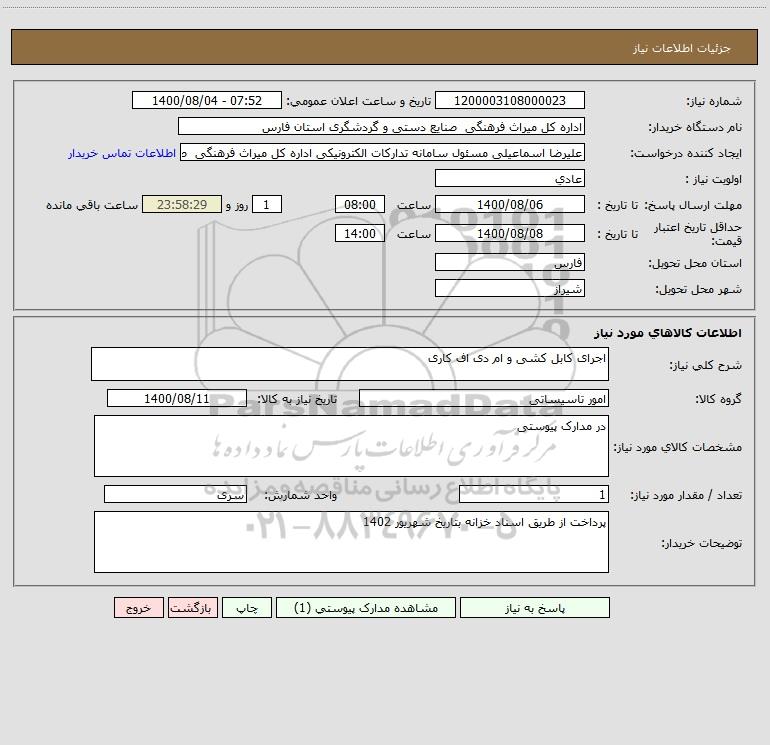Click the چاپ print button

[247, 607]
